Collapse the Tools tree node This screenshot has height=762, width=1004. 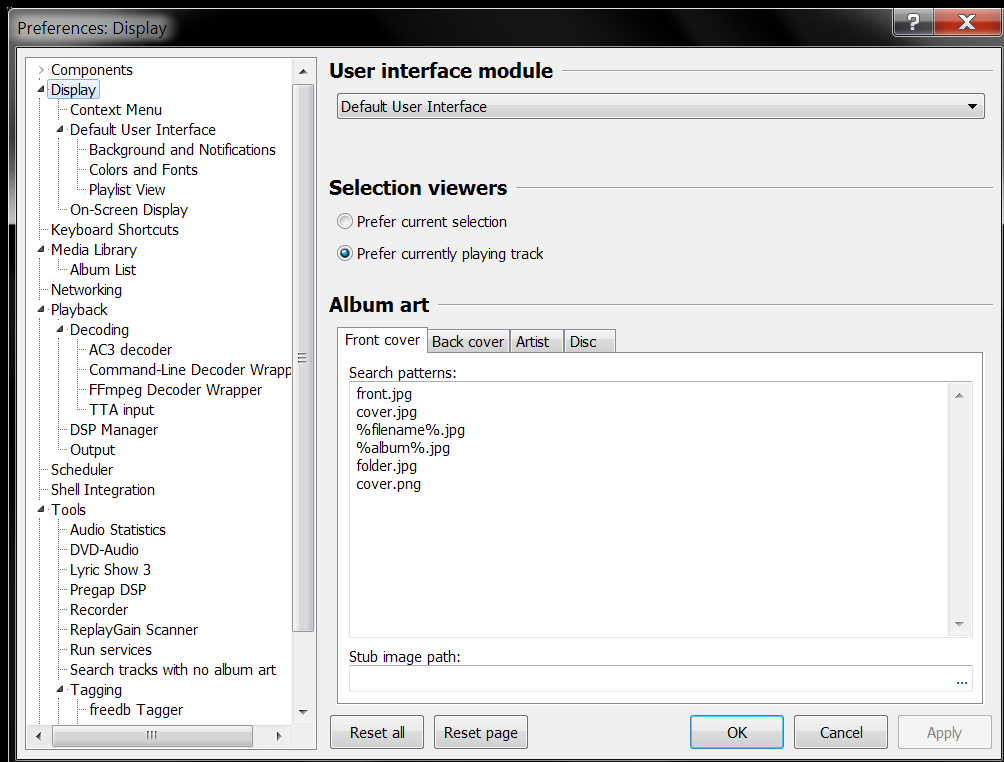coord(41,510)
